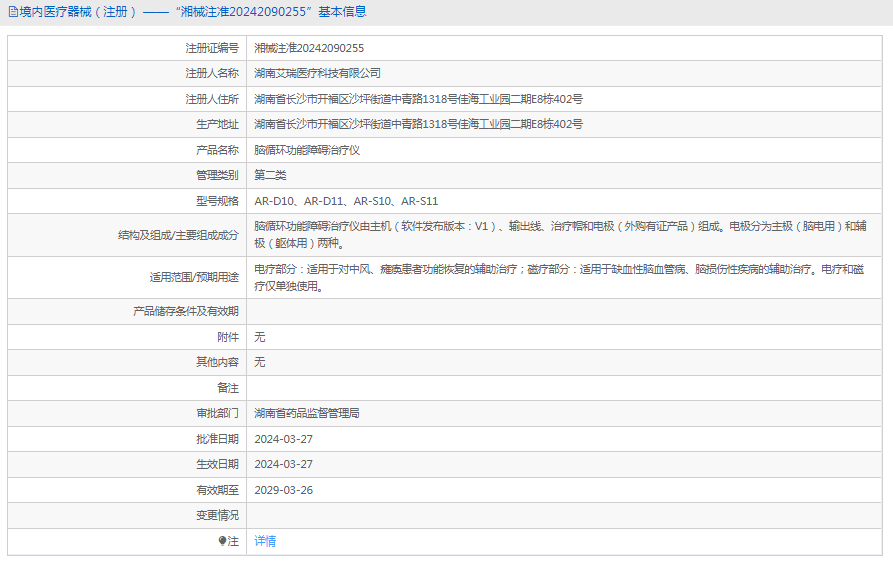Image resolution: width=893 pixels, height=561 pixels.
Task: Click the 生效日期 value 2024-03-27
Action: pos(284,464)
